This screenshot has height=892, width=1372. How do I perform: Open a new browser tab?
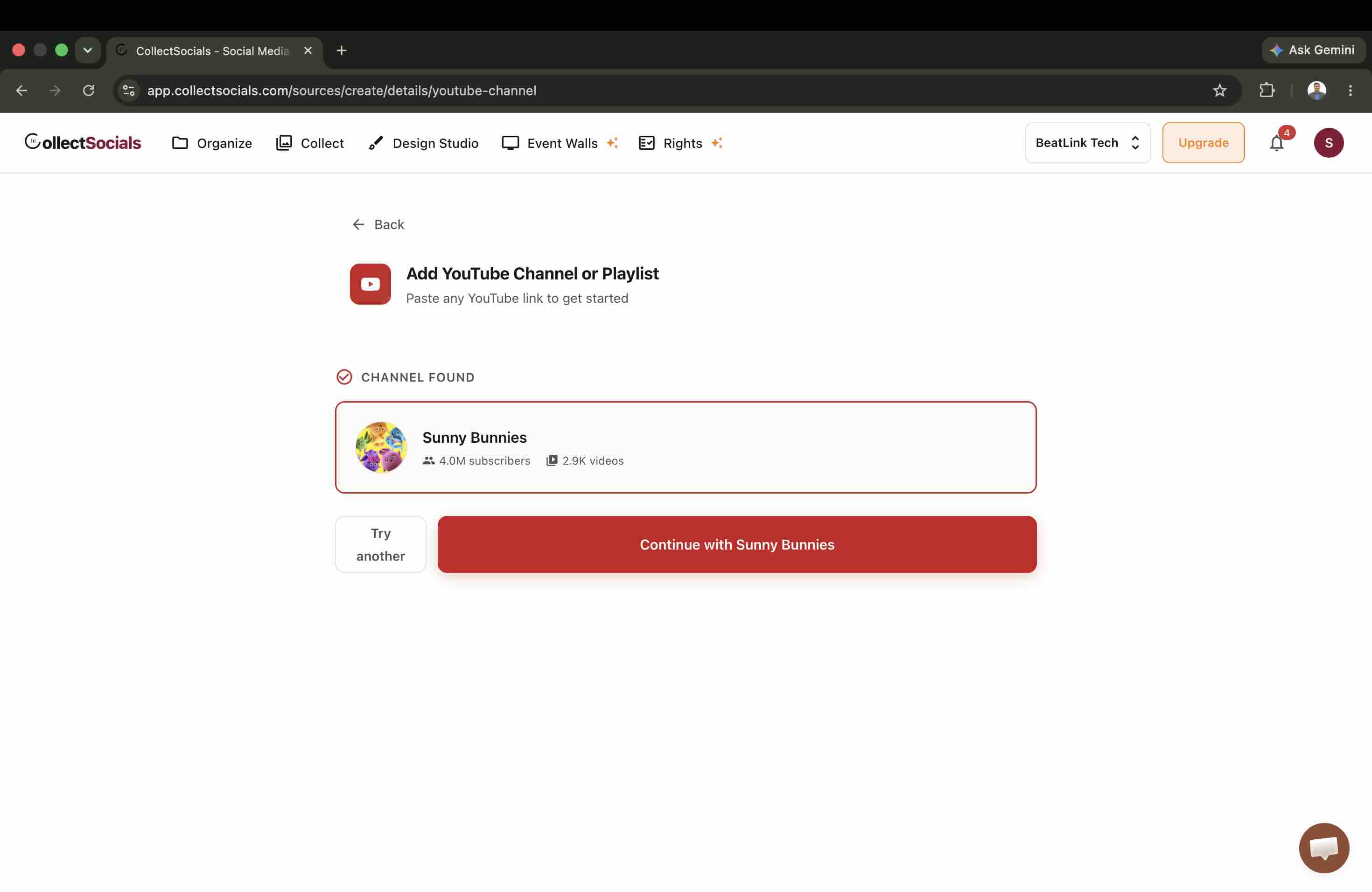(341, 51)
